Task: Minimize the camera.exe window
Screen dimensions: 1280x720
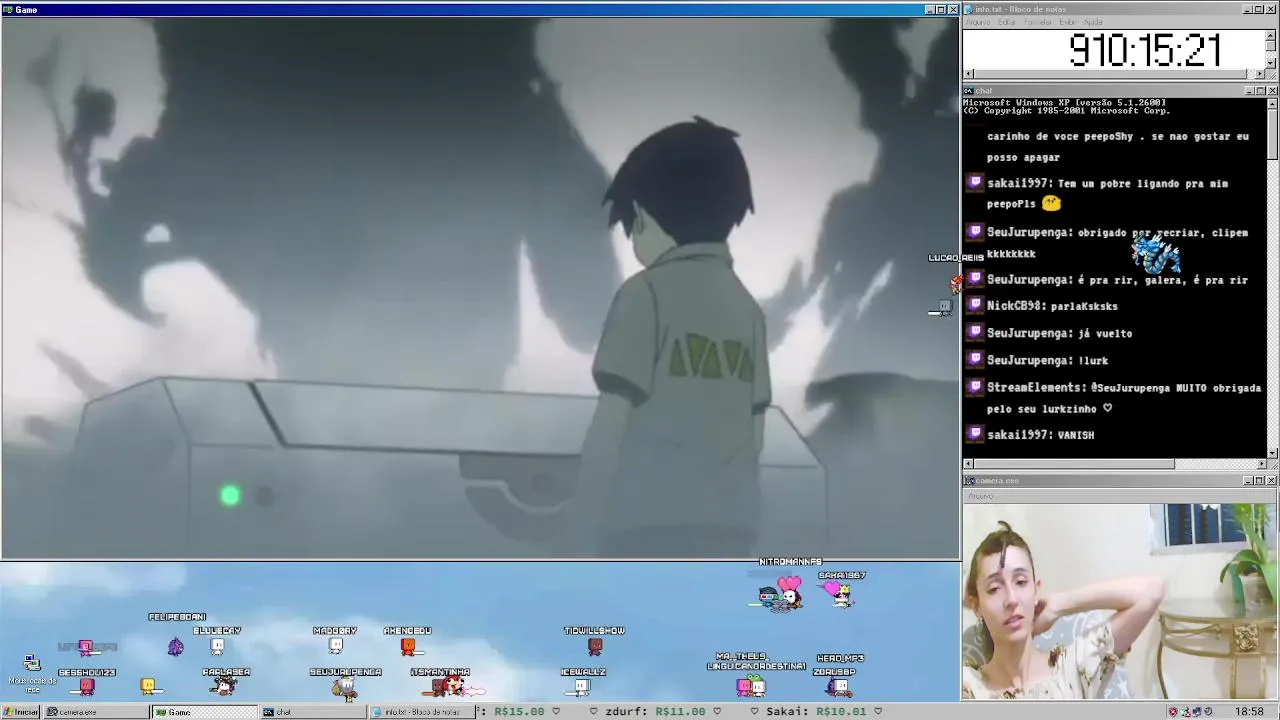Action: click(x=1249, y=481)
